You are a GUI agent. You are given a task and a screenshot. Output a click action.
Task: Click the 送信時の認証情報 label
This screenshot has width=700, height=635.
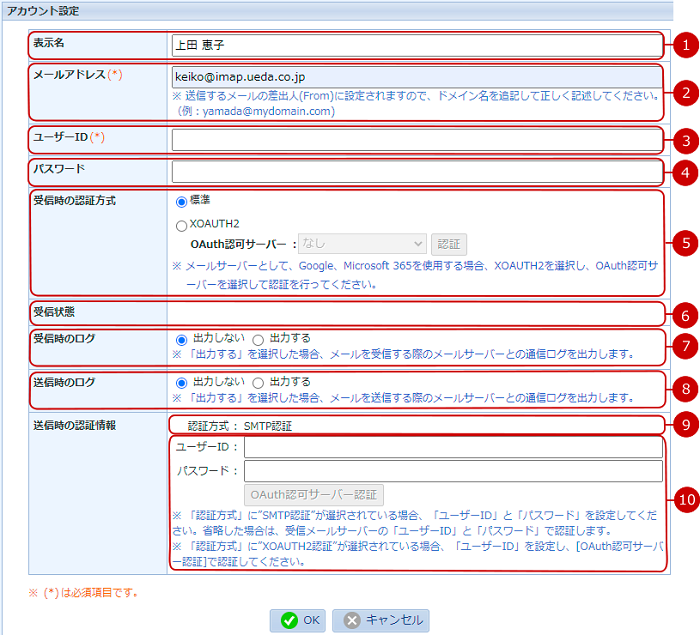click(75, 425)
